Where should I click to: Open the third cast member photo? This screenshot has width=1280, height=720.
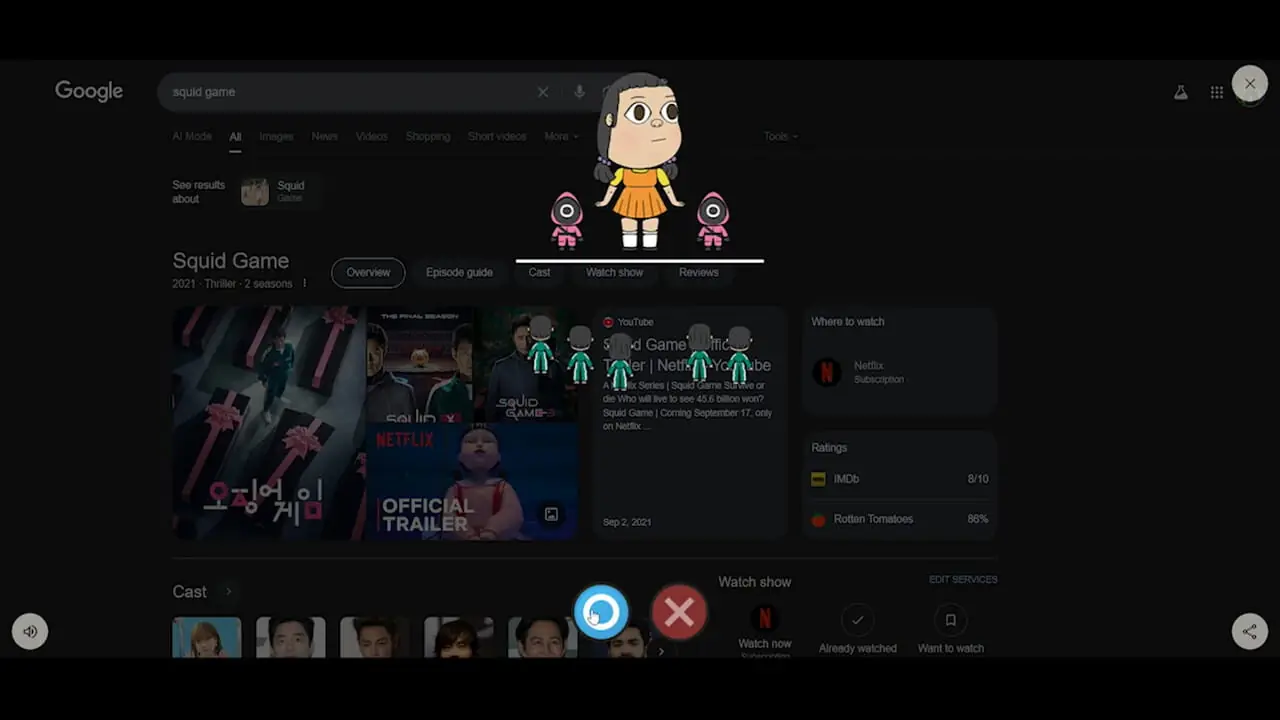375,637
